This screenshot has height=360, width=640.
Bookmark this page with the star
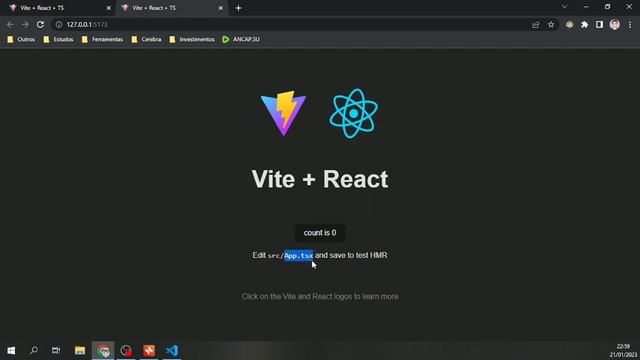[551, 24]
